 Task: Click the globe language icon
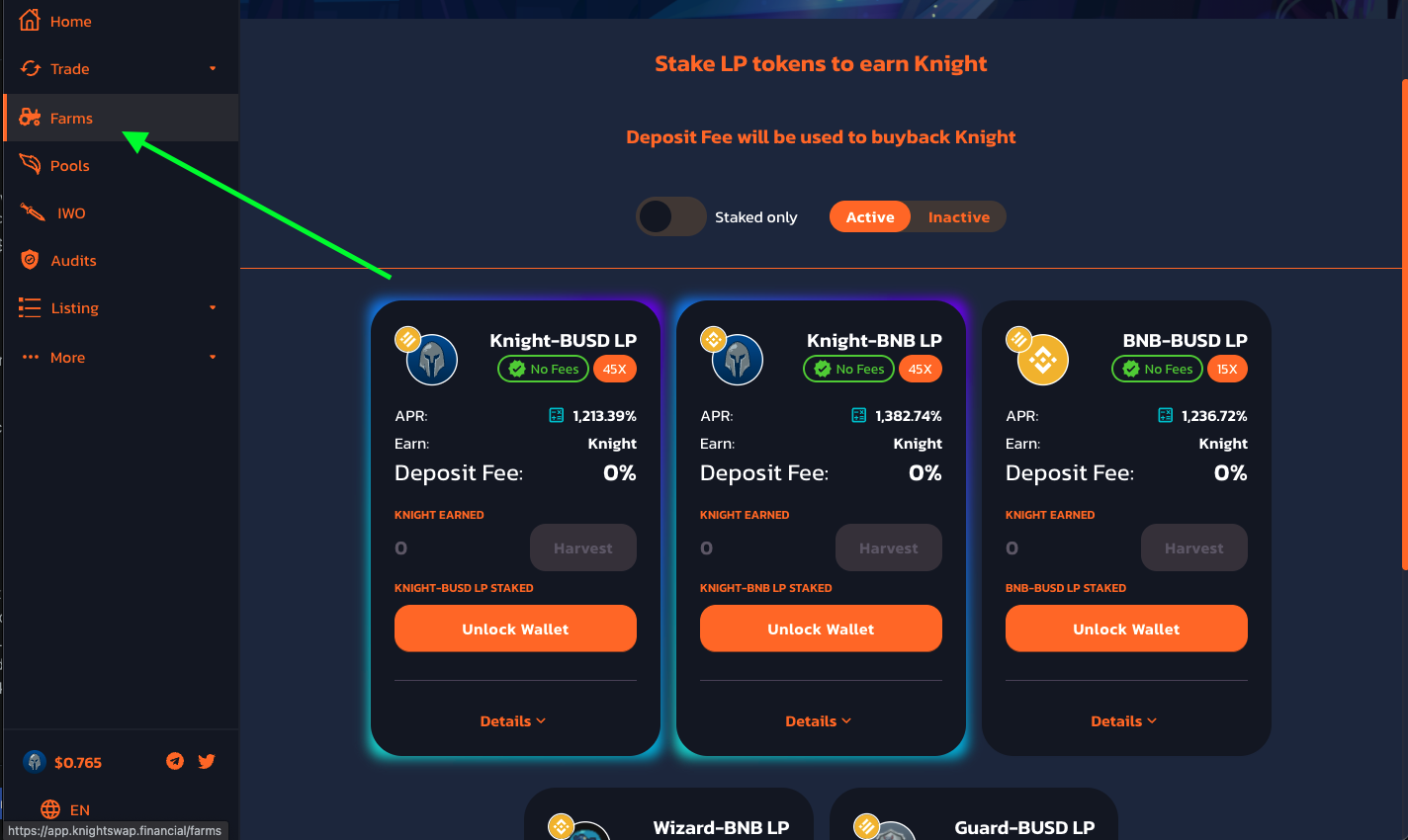click(50, 809)
